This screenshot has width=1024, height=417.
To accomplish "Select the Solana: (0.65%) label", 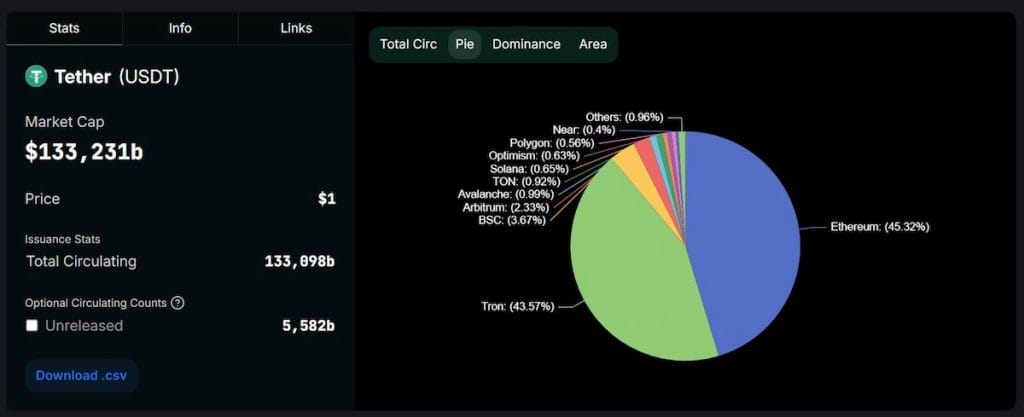I will click(x=529, y=168).
